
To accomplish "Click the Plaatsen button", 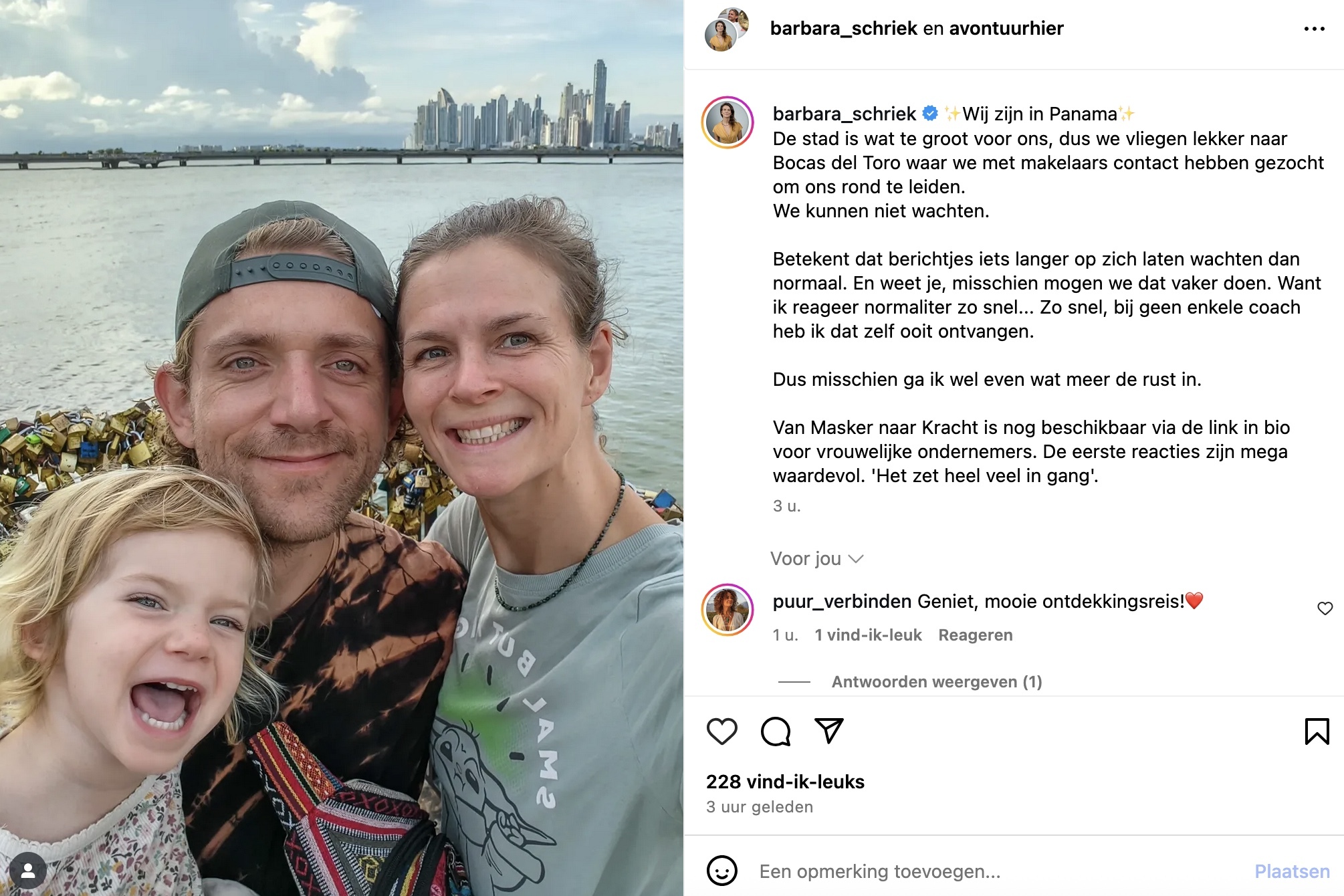I will pos(1292,871).
